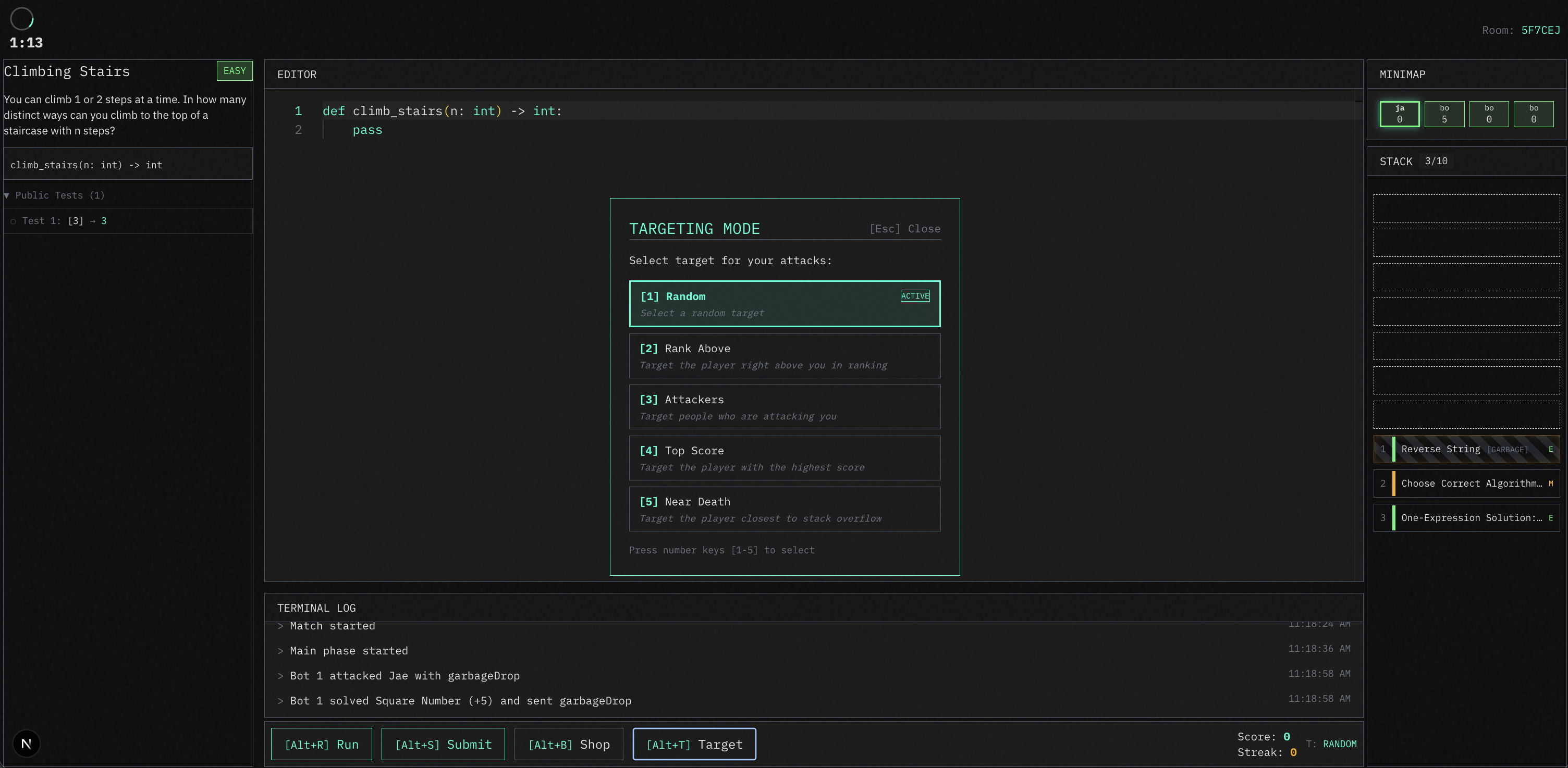The width and height of the screenshot is (1568, 768).
Task: Click the 'bo' minimap tile showing 5
Action: click(1444, 114)
